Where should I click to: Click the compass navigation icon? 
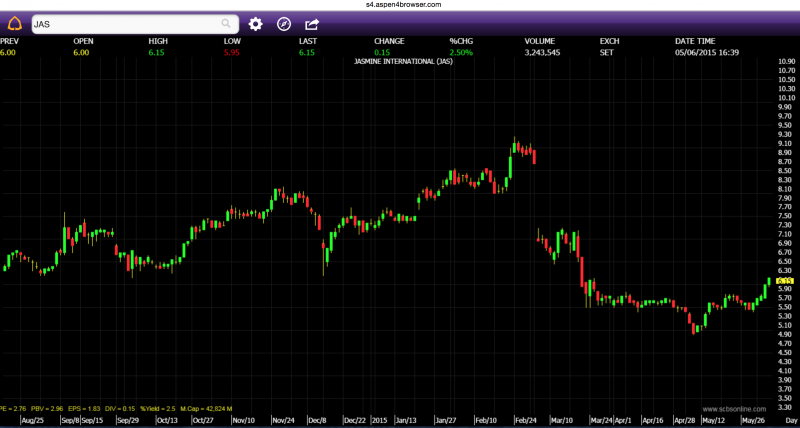(x=283, y=23)
